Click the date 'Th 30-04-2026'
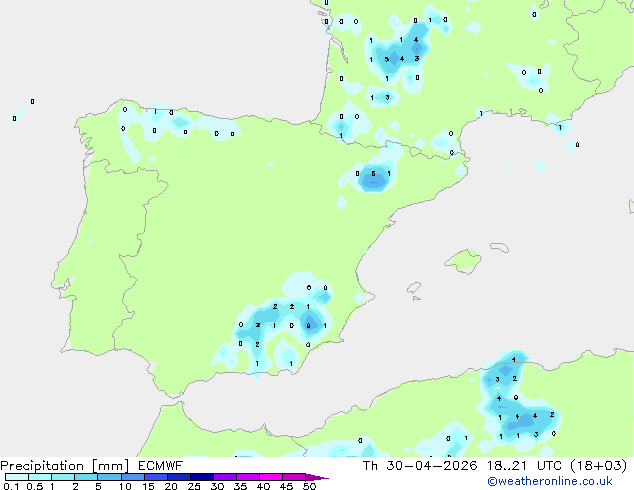The image size is (634, 490). click(x=420, y=466)
